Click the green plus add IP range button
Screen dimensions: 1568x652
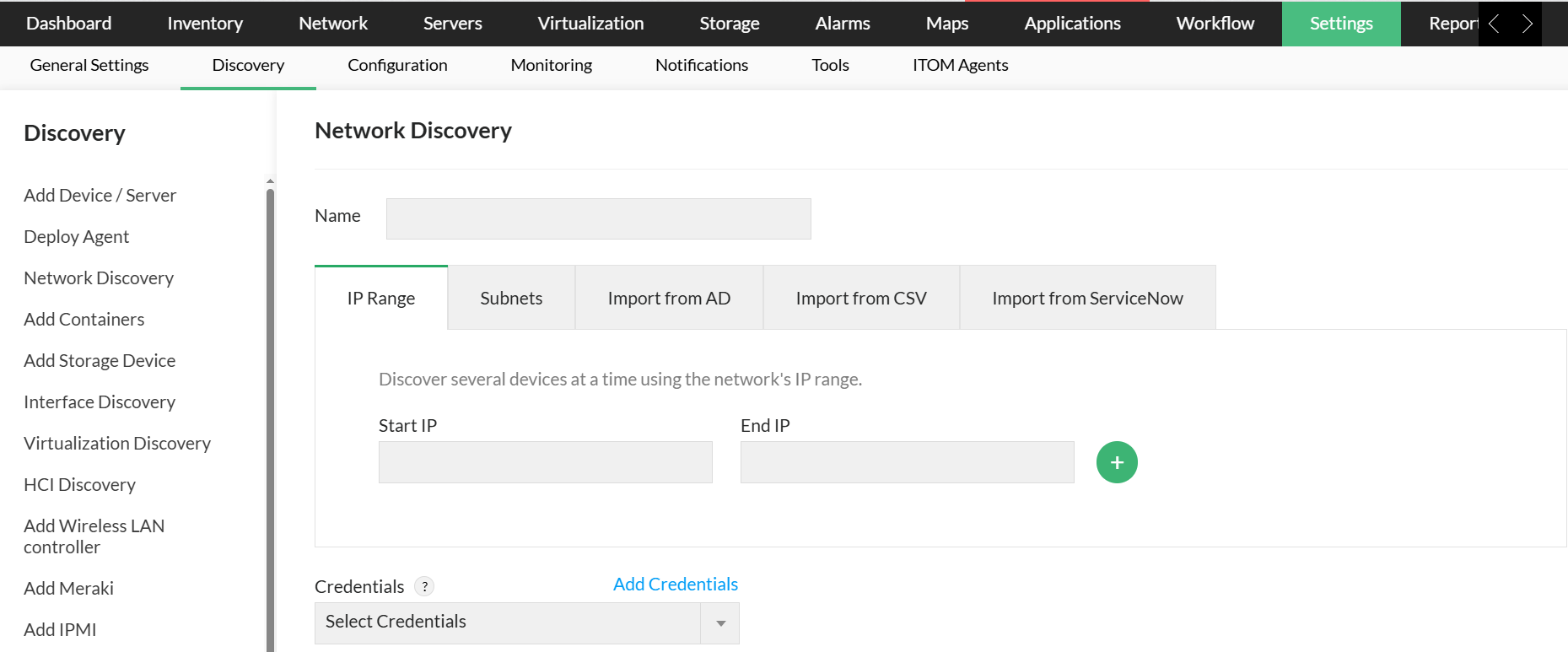click(1117, 462)
